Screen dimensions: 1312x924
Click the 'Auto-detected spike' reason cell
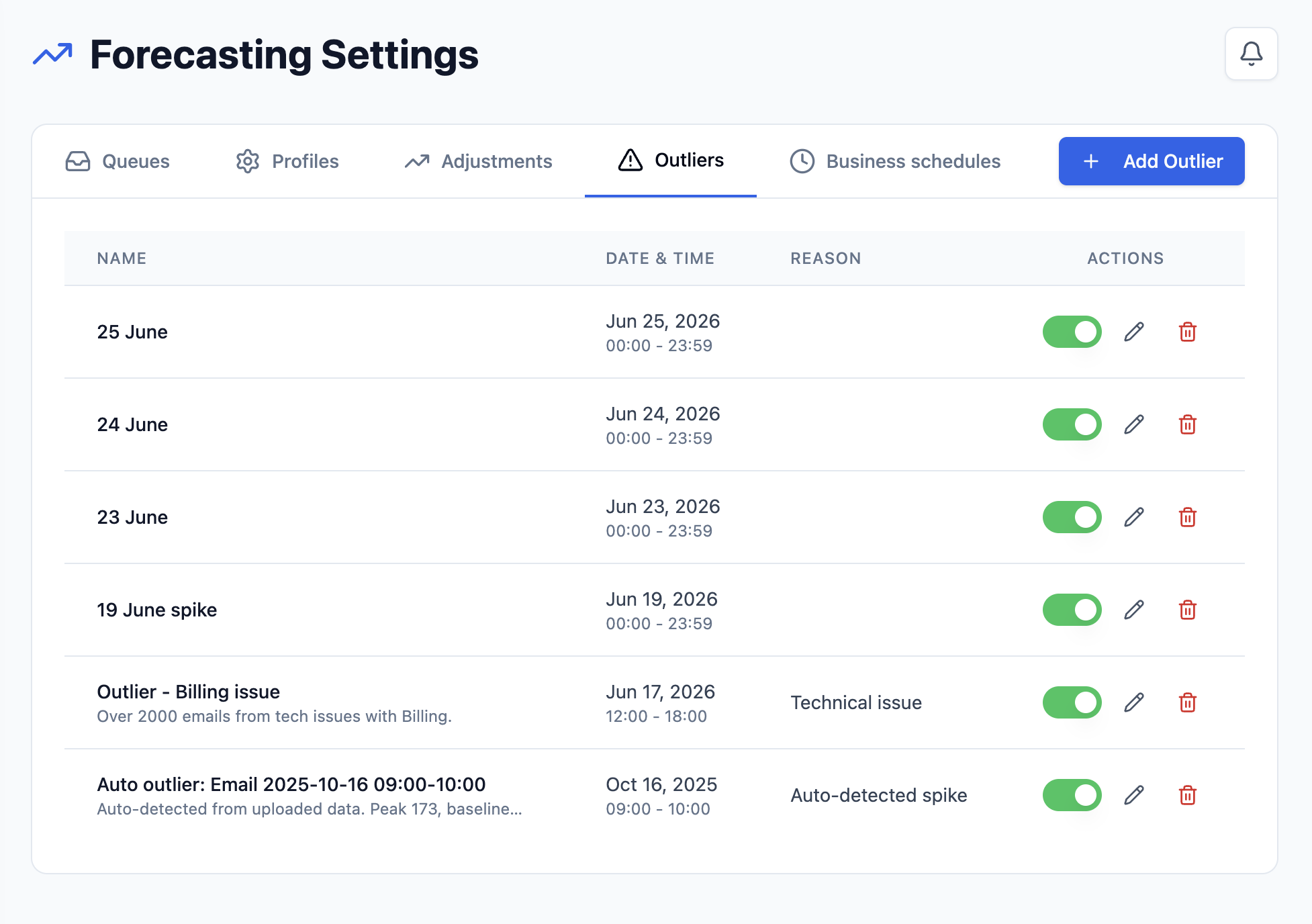(x=879, y=795)
